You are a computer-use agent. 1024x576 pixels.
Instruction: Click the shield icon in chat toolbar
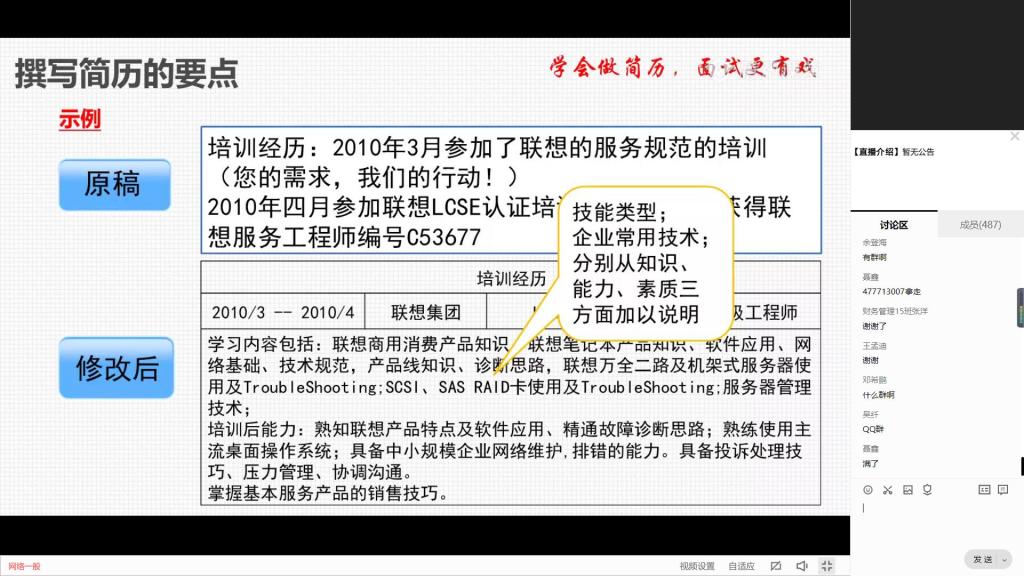point(927,490)
